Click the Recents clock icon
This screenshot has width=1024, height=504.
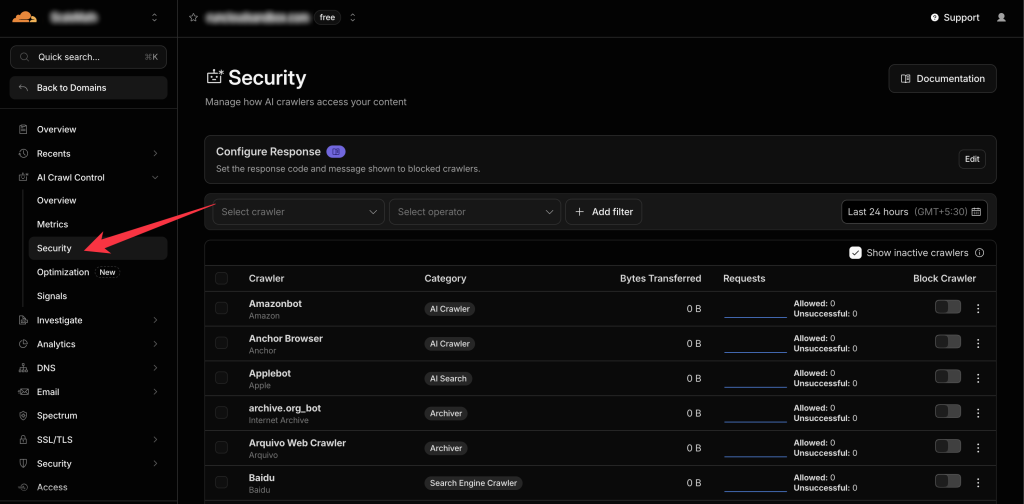[24, 153]
